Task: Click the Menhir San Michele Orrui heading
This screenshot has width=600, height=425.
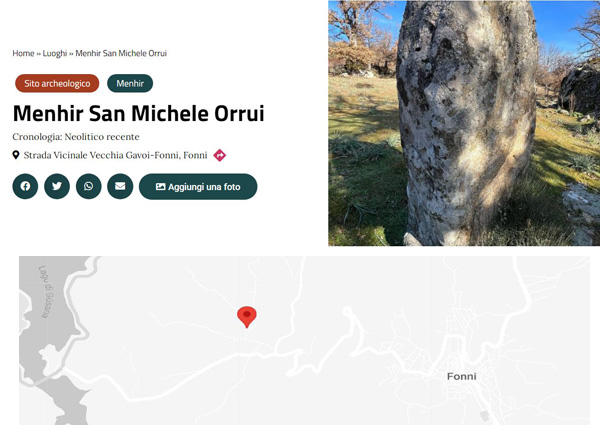Action: 139,113
